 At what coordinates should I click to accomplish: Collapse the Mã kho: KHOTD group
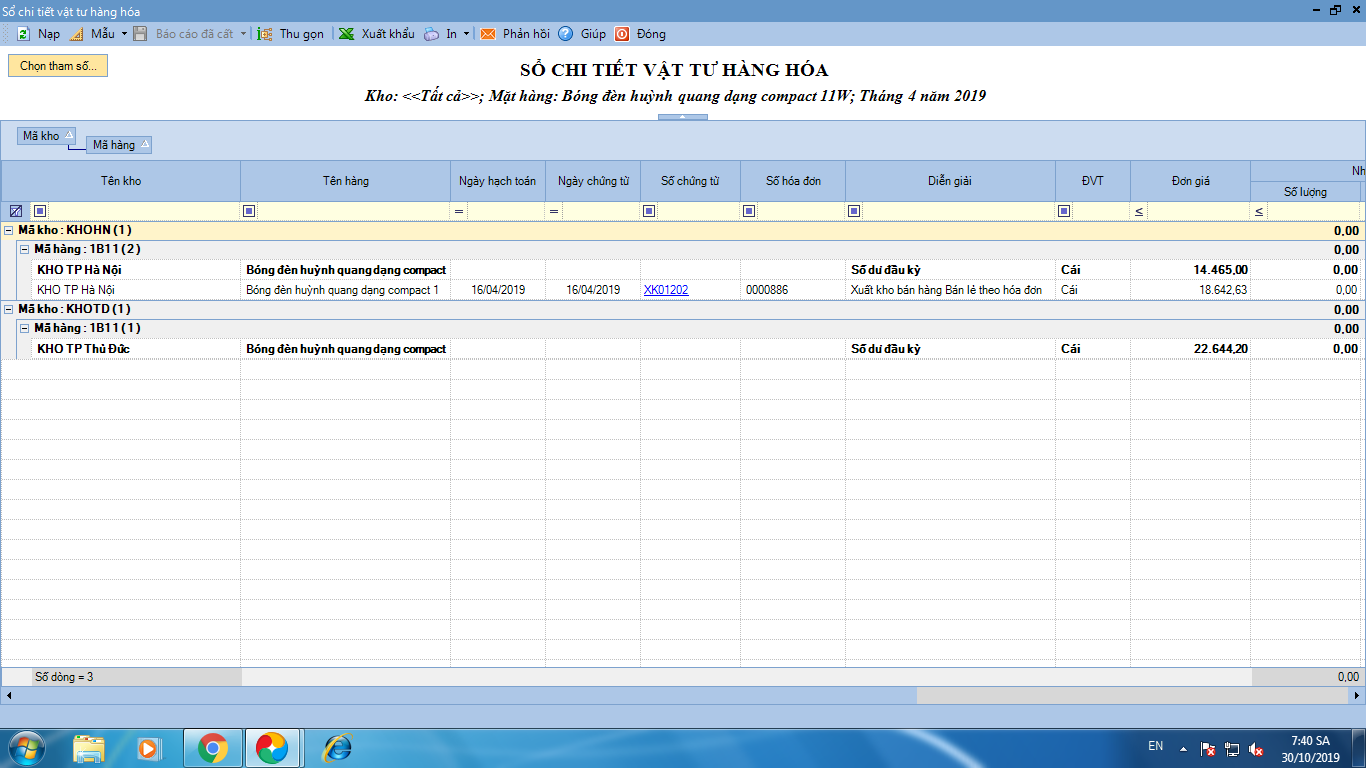(x=9, y=309)
